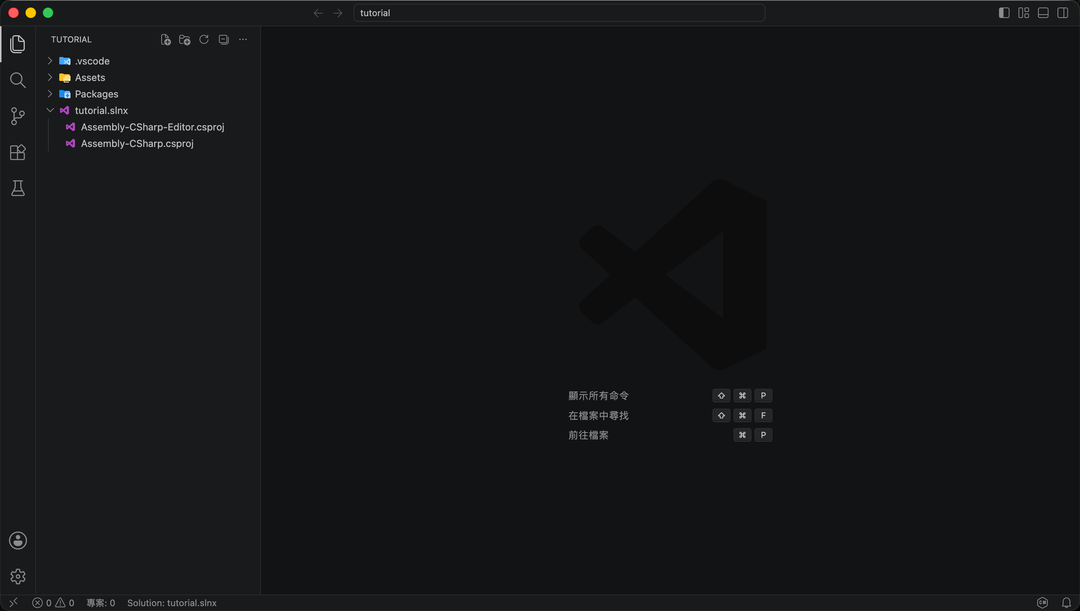This screenshot has height=611, width=1080.
Task: Expand the Assets folder chevron
Action: point(50,78)
